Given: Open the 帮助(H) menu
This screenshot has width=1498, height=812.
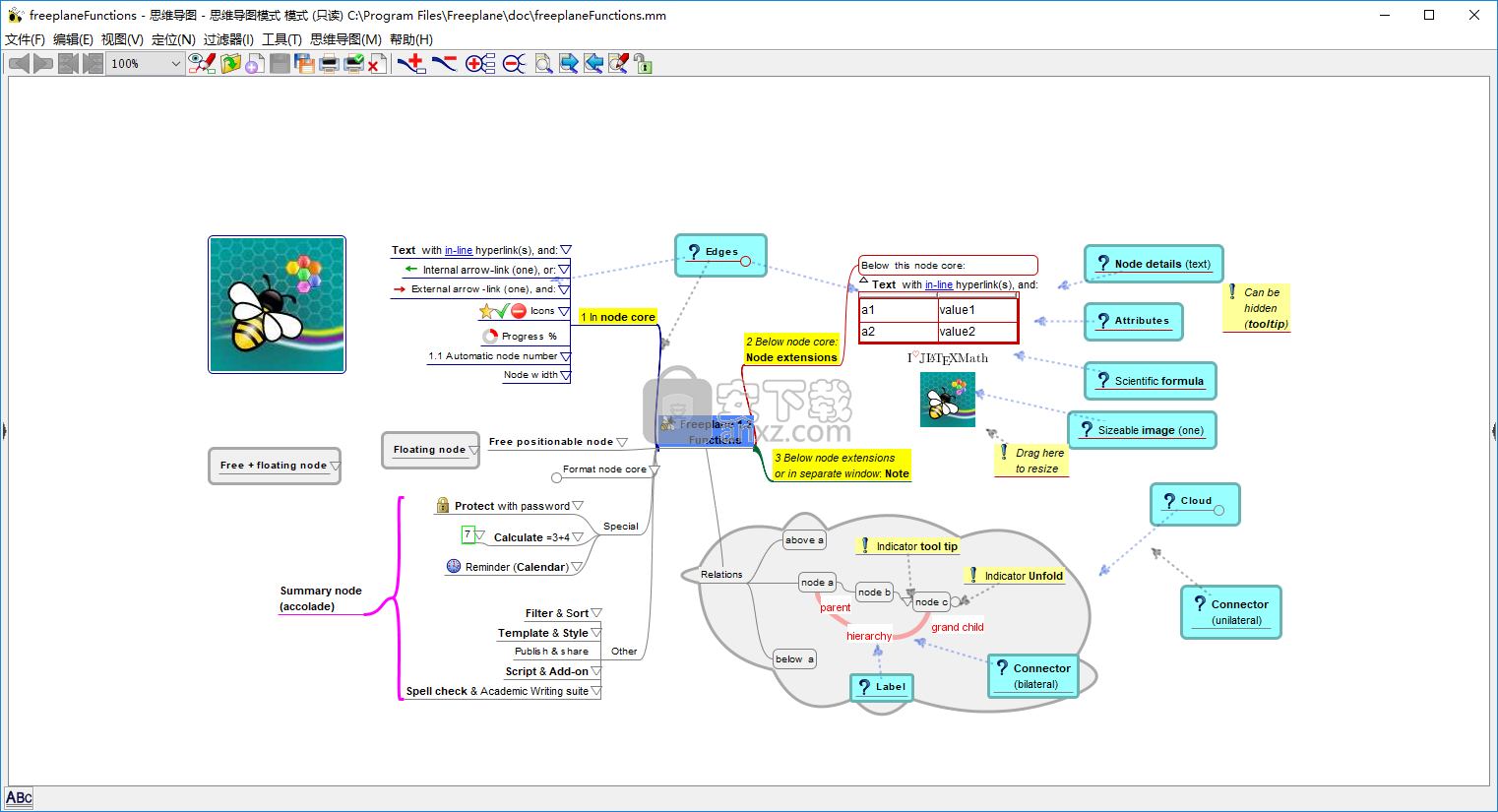Looking at the screenshot, I should pos(411,39).
